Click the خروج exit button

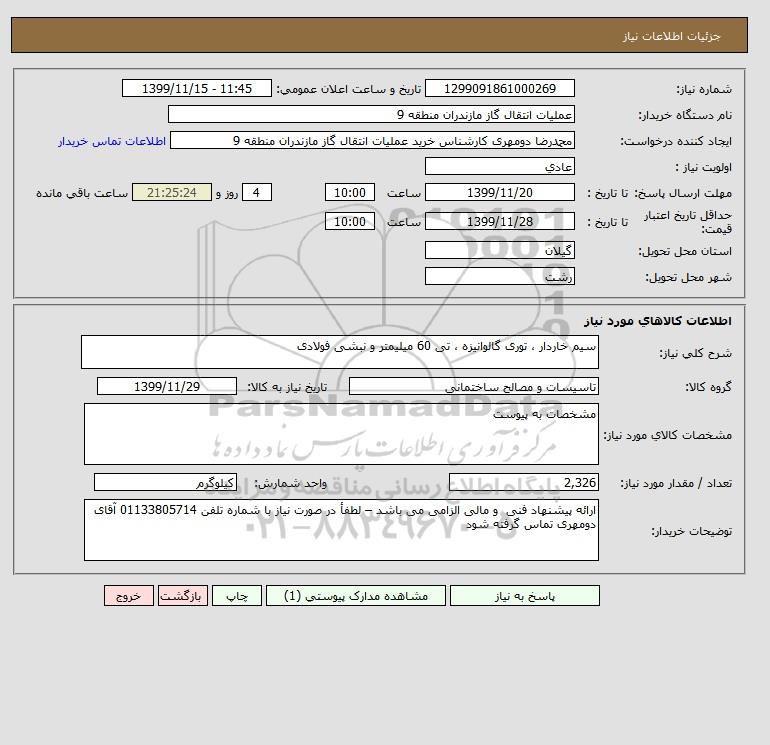pyautogui.click(x=129, y=596)
